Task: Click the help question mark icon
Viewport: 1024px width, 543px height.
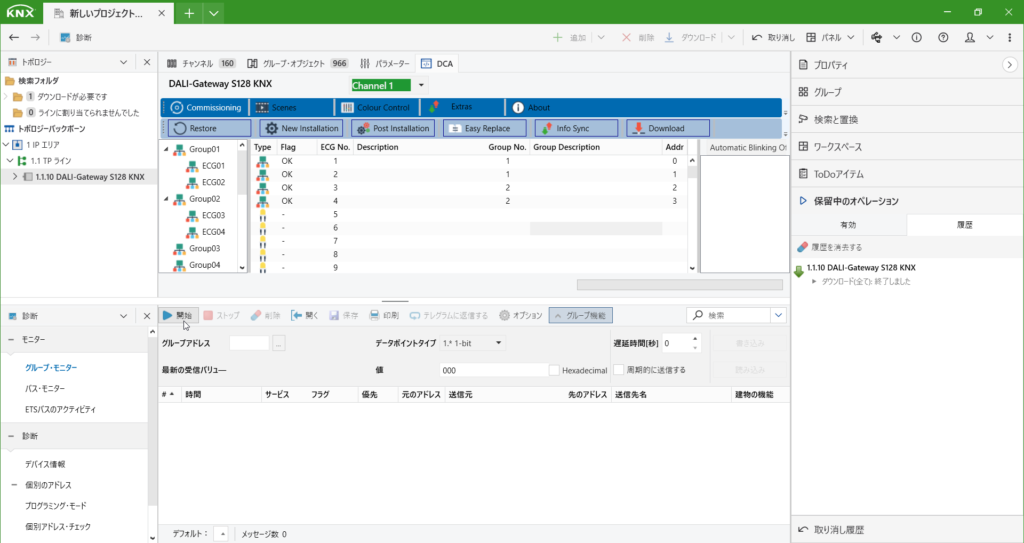Action: [943, 38]
